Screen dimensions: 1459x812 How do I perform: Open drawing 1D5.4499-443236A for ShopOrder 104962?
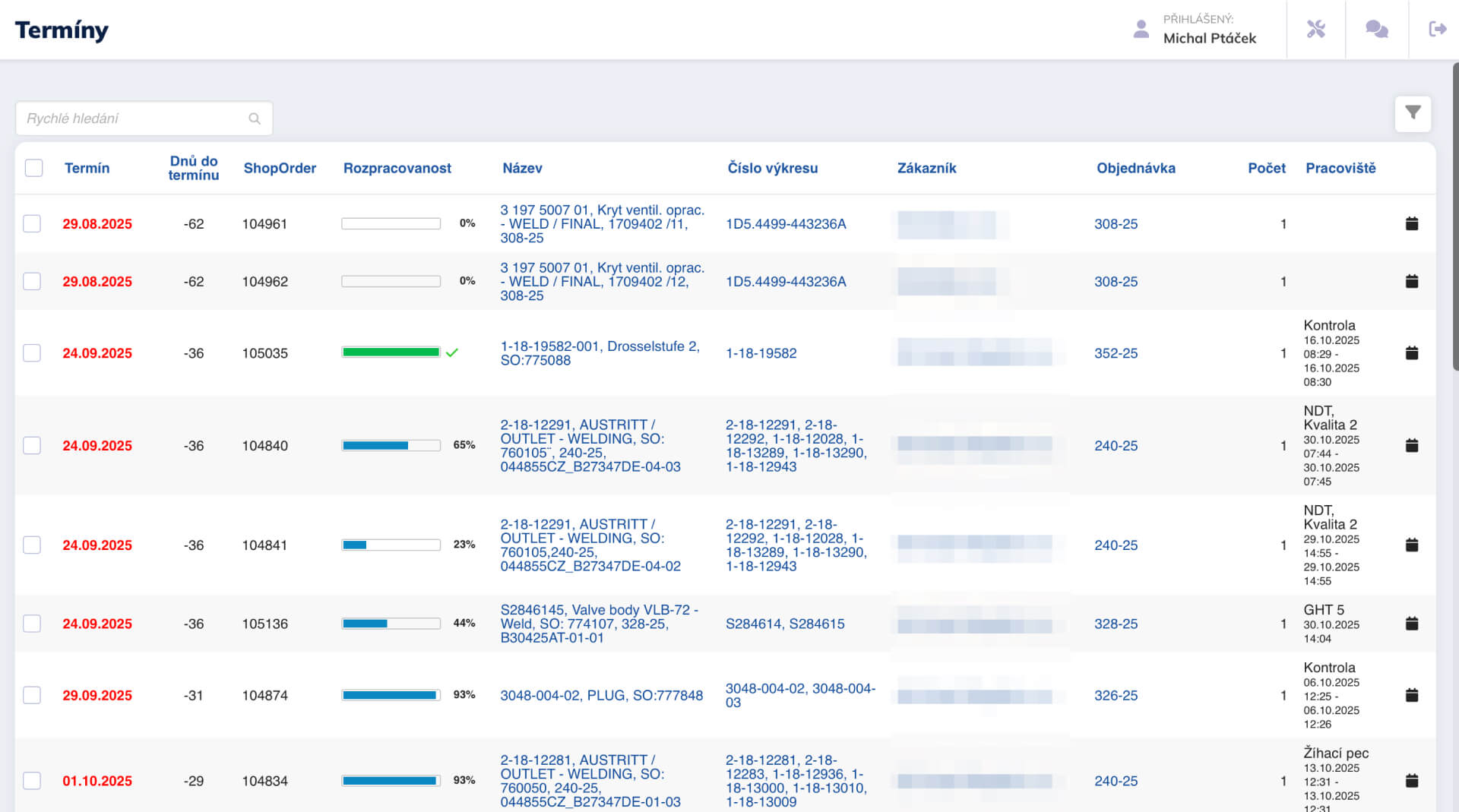click(786, 281)
